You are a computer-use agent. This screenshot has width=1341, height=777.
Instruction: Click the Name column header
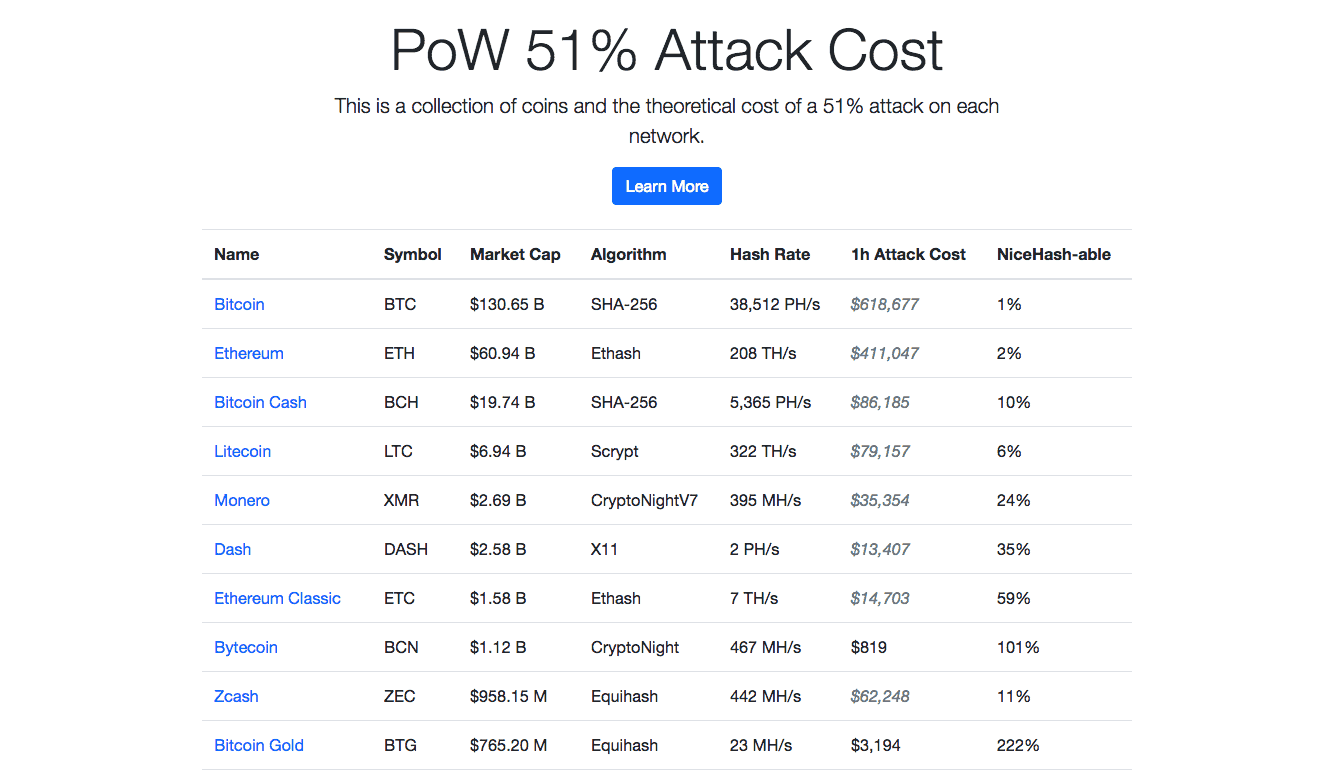pyautogui.click(x=236, y=254)
